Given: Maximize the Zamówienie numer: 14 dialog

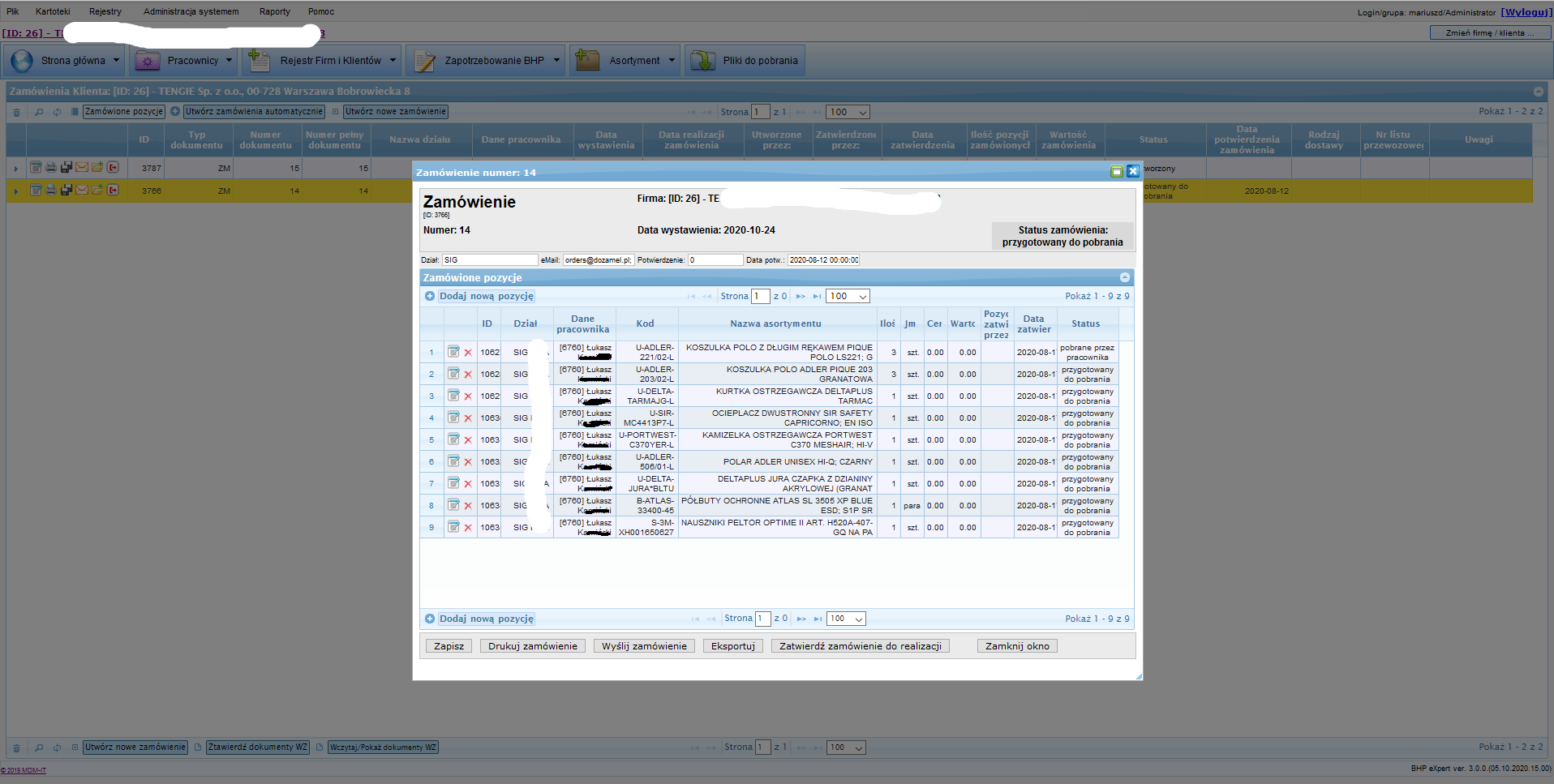Looking at the screenshot, I should click(x=1117, y=171).
